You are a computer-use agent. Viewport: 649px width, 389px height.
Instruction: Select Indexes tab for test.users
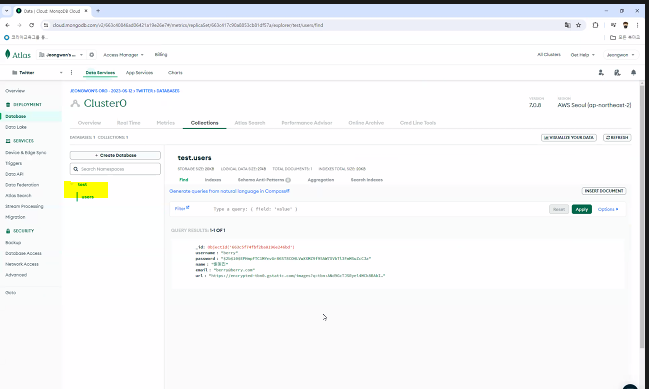point(213,180)
